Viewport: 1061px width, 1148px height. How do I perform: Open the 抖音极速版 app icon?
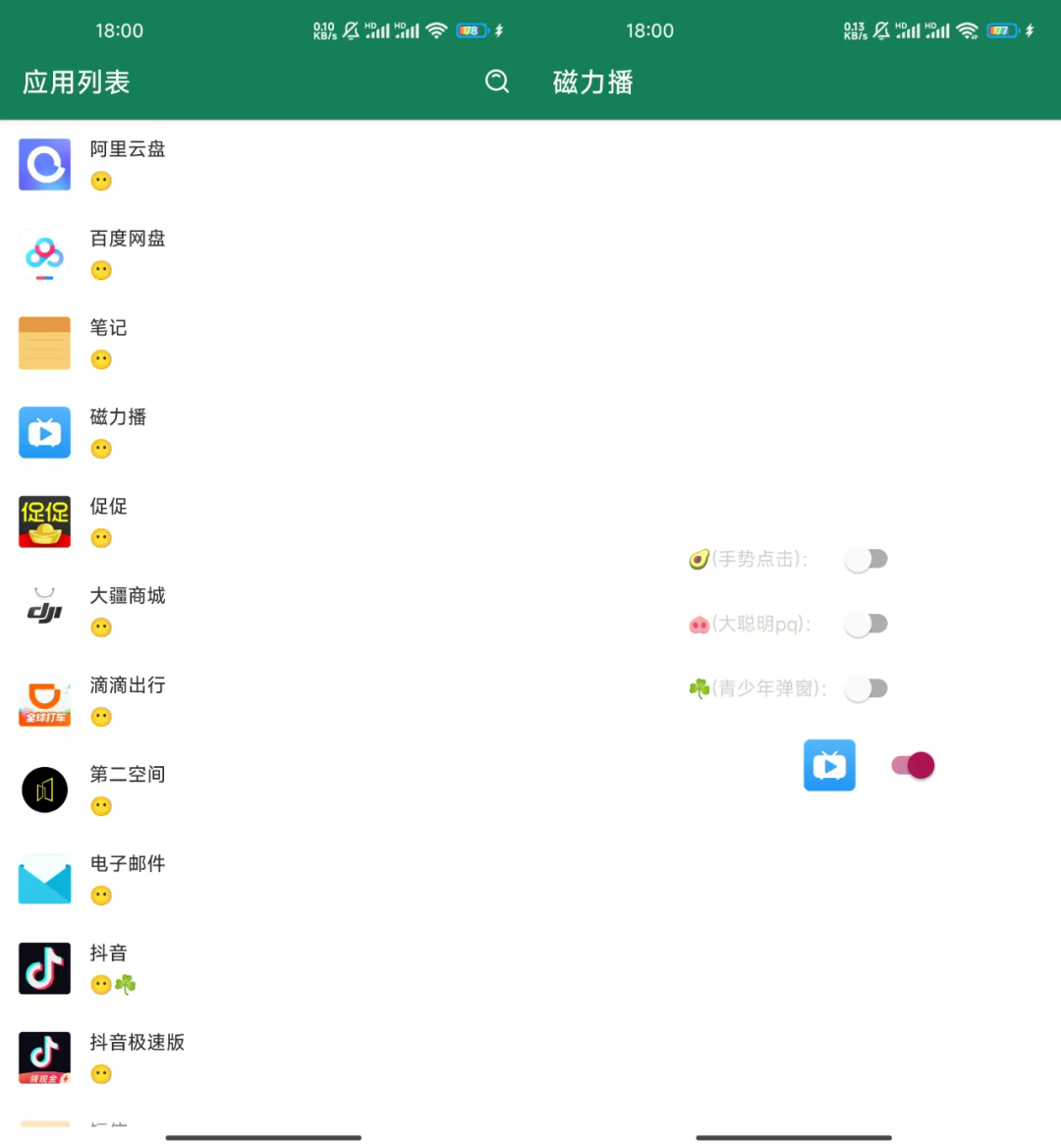click(44, 1058)
